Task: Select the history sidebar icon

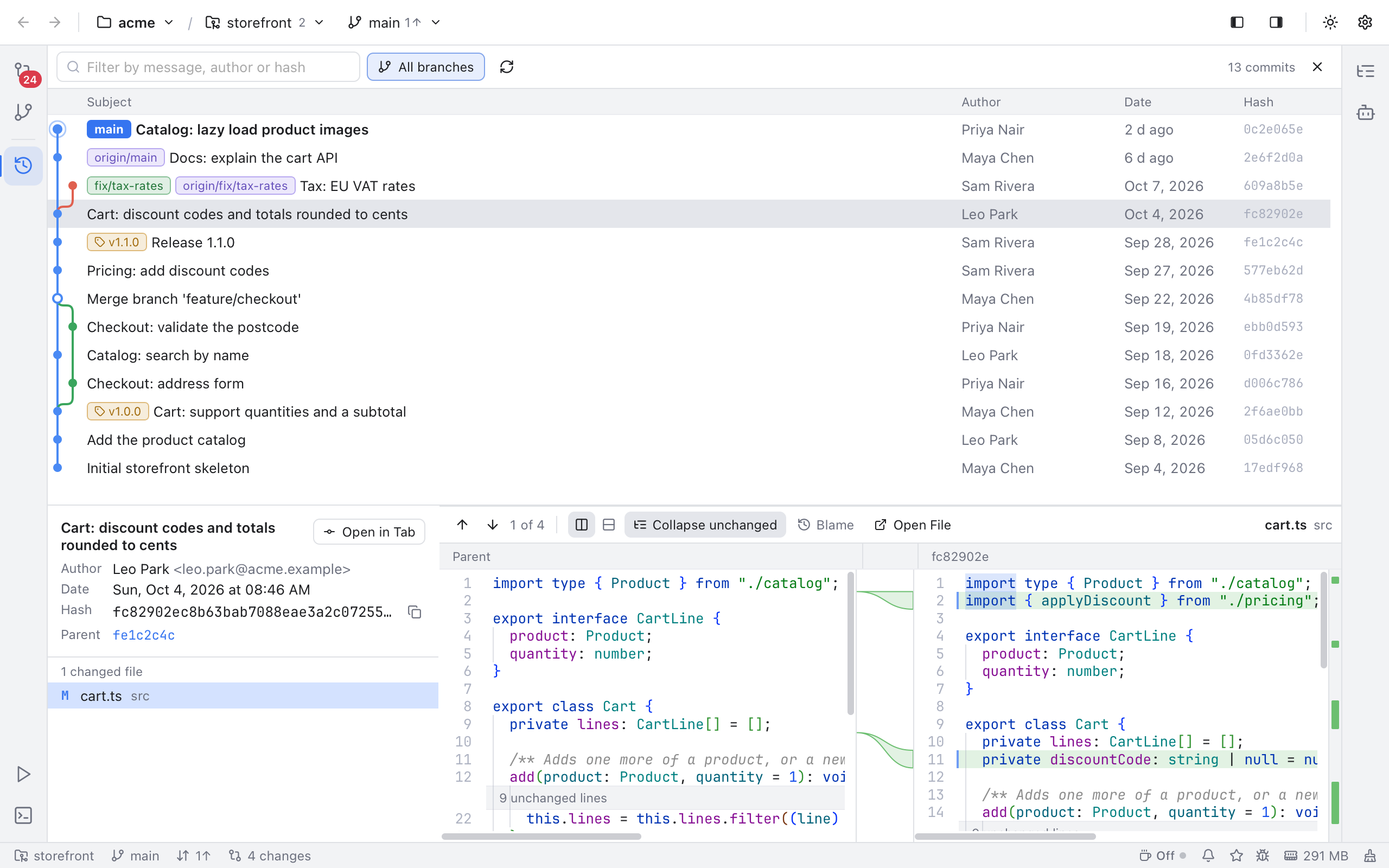Action: tap(23, 166)
